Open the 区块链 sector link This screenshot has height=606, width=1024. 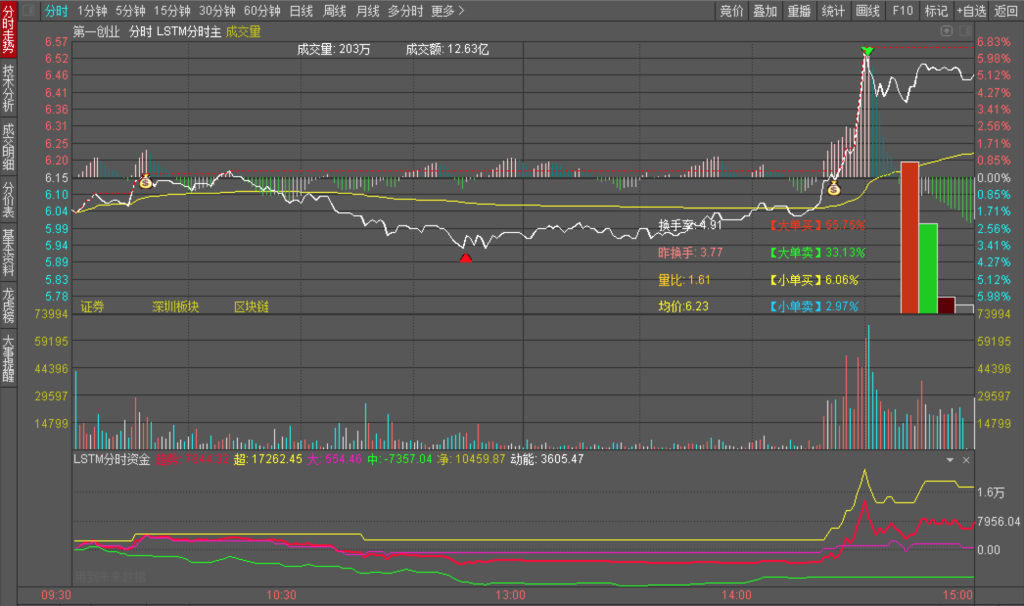[x=251, y=306]
